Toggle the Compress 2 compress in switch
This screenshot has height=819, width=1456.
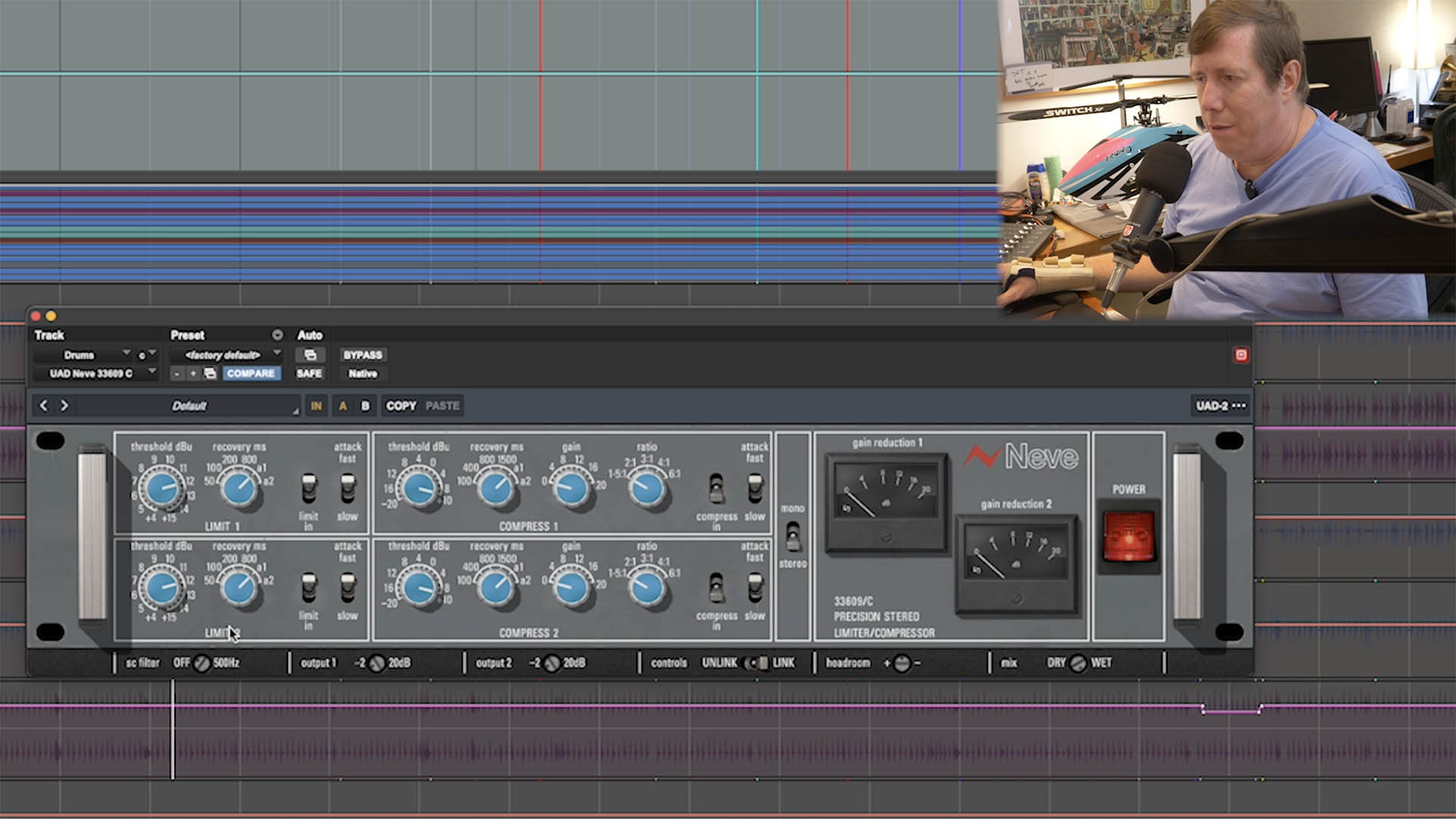pyautogui.click(x=716, y=588)
